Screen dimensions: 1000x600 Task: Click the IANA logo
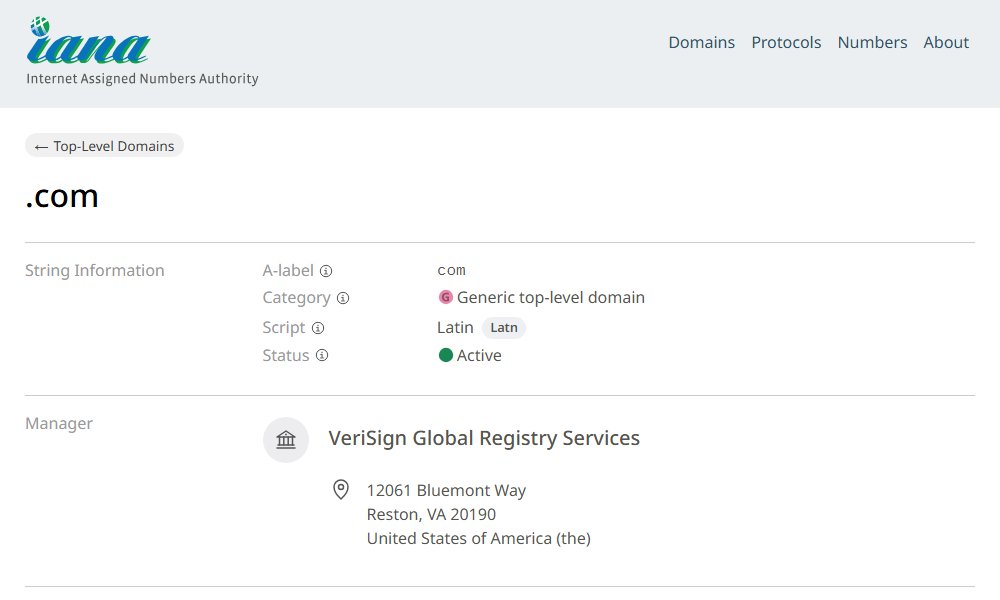[88, 41]
